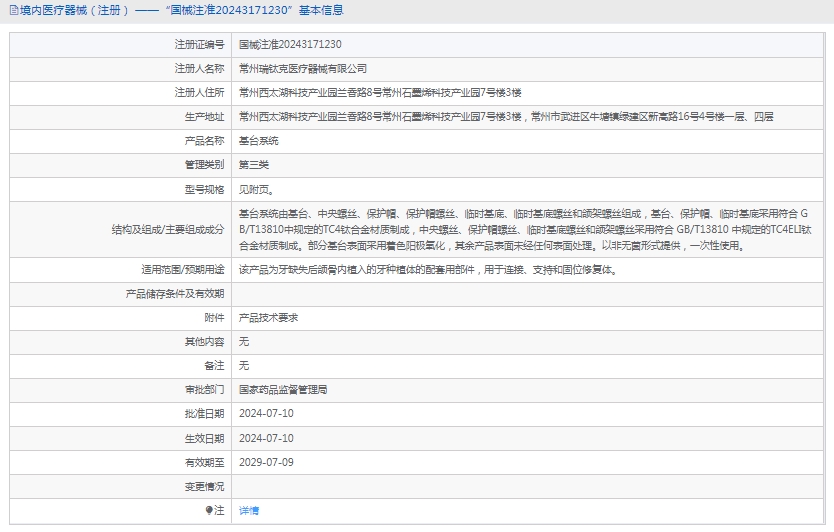Click the 变更情况 row label

(204, 486)
